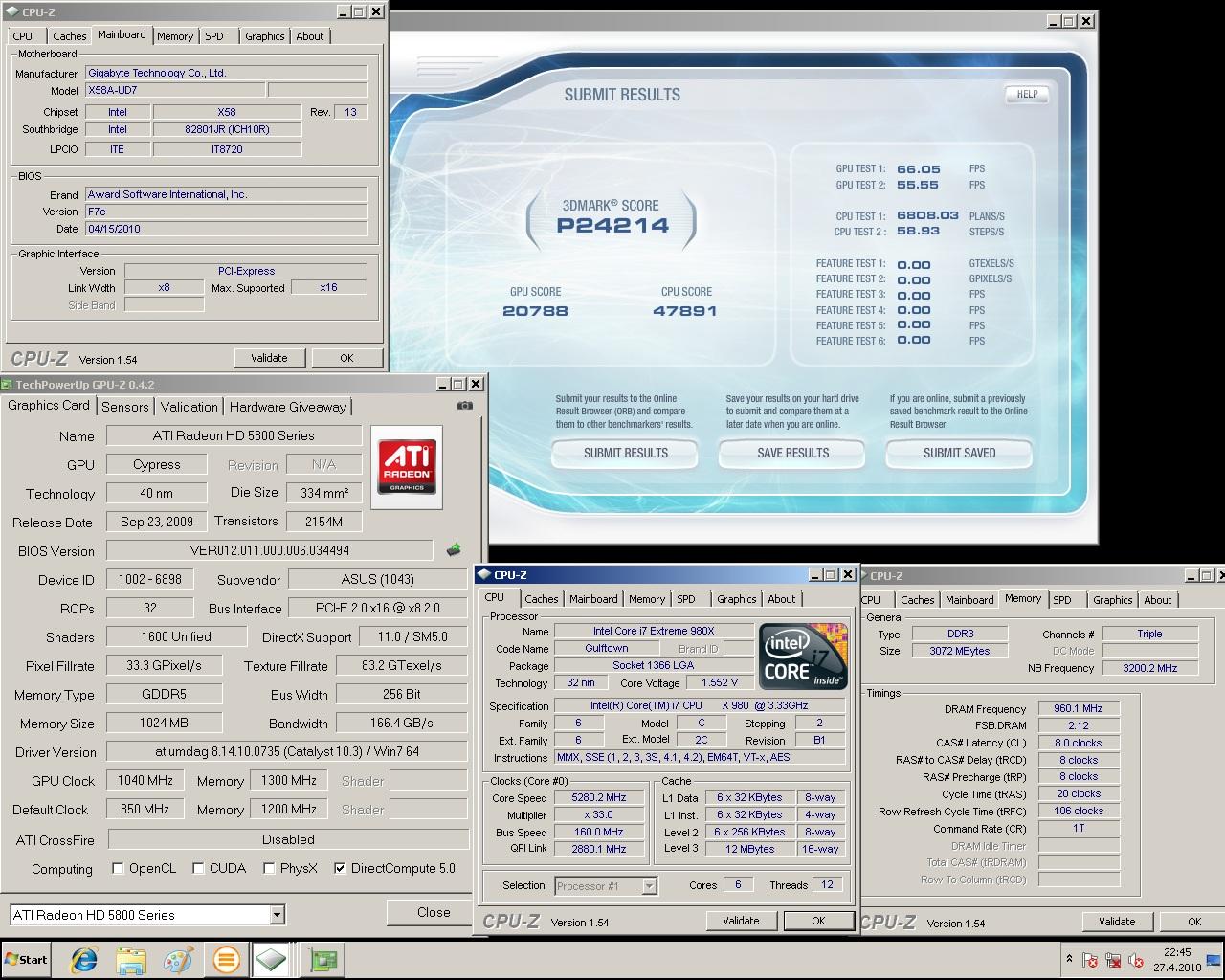This screenshot has height=980, width=1225.
Task: Click the NB Frequency 3200.2 MHz value
Action: (x=1150, y=668)
